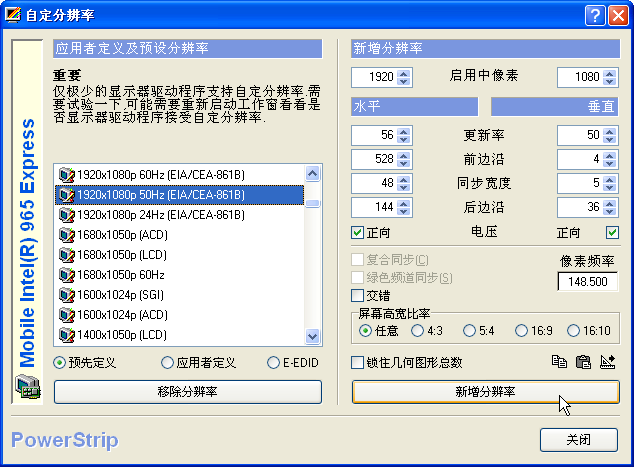Viewport: 634px width, 467px height.
Task: Enable the 交错 interlaced checkbox
Action: tap(359, 295)
